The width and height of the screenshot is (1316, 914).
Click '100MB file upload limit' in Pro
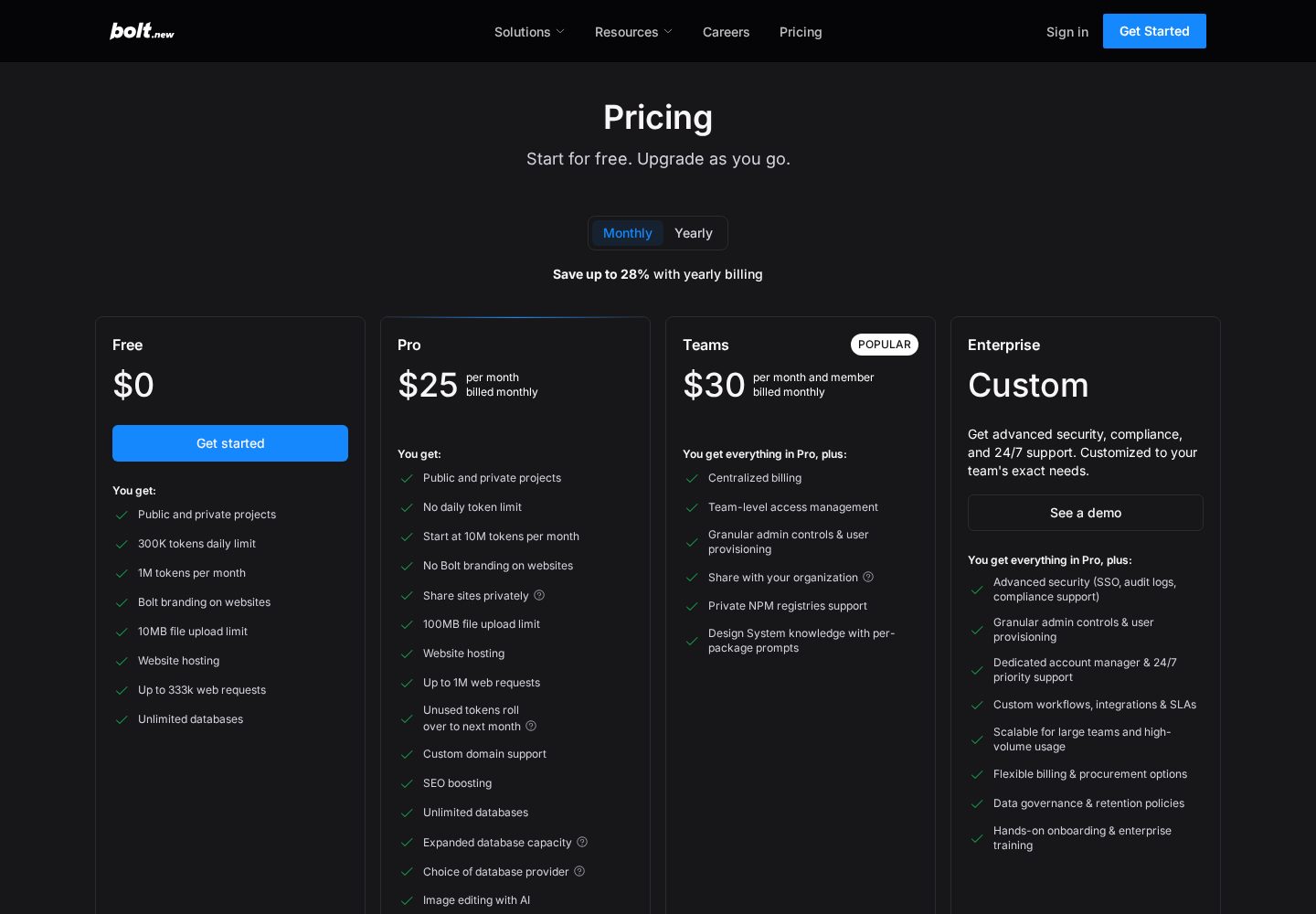pos(482,624)
